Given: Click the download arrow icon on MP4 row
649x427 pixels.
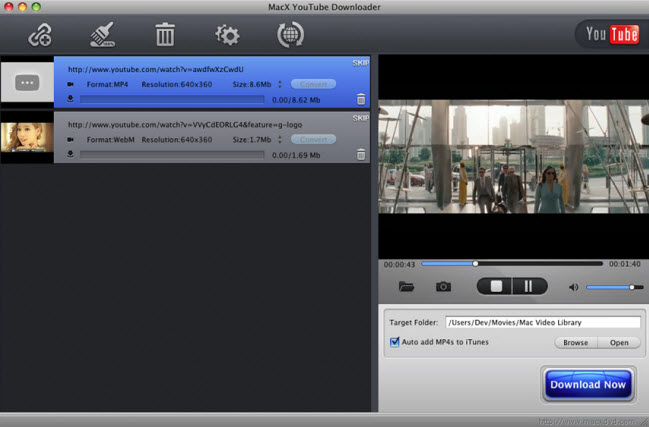Looking at the screenshot, I should click(70, 99).
